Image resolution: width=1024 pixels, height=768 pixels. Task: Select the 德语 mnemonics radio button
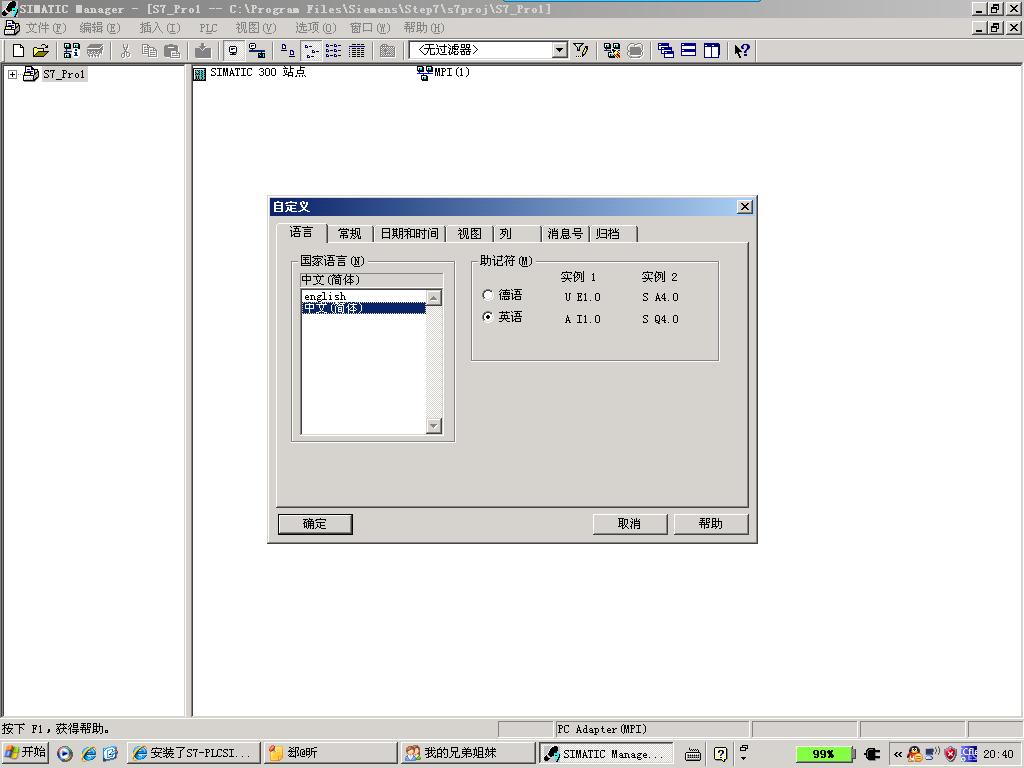(488, 295)
